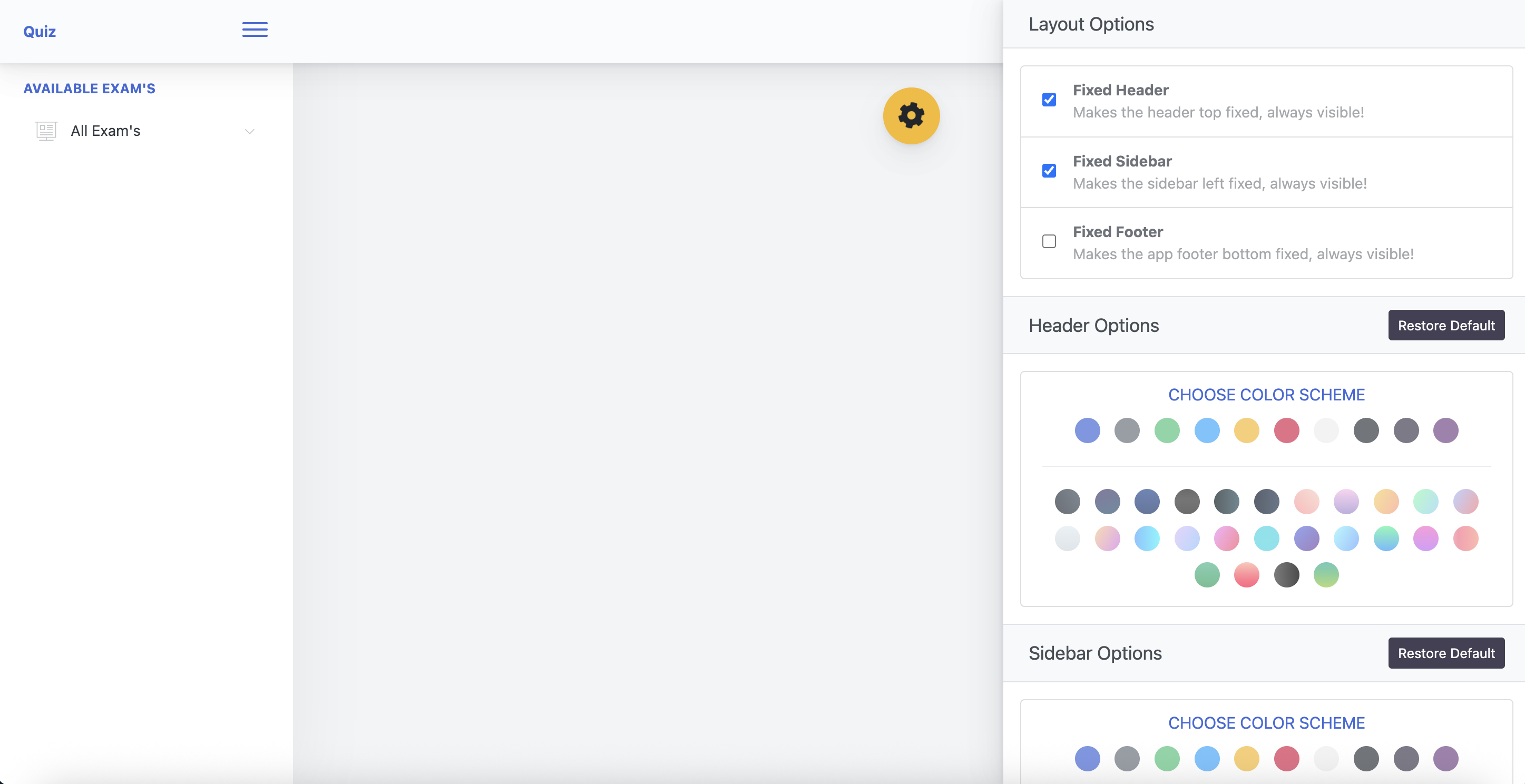
Task: Click the hamburger menu icon in header
Action: point(255,30)
